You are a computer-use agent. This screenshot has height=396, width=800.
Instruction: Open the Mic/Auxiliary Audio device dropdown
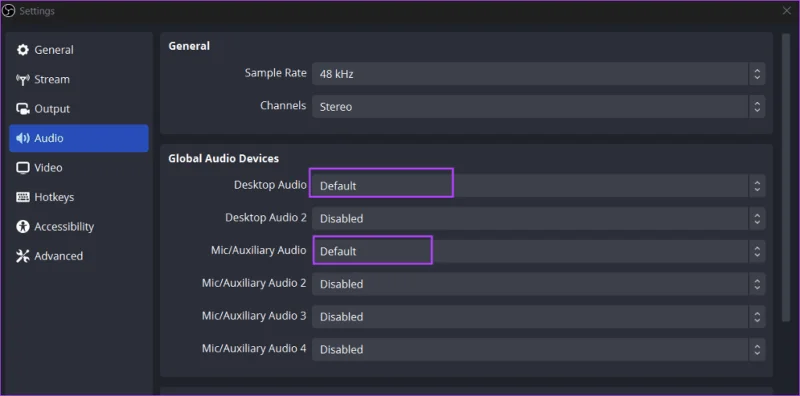pyautogui.click(x=538, y=251)
